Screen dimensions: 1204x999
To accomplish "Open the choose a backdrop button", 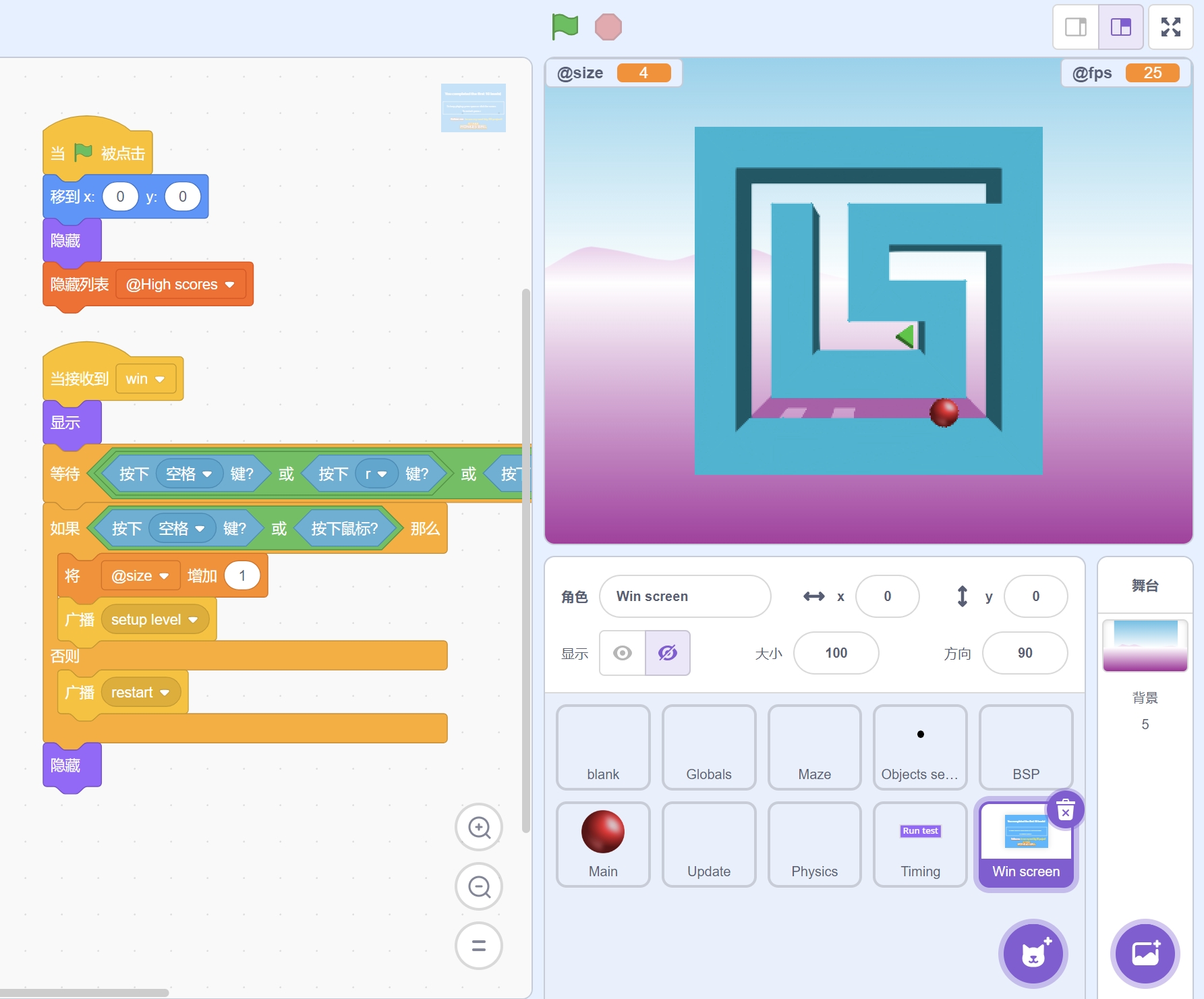I will coord(1145,954).
